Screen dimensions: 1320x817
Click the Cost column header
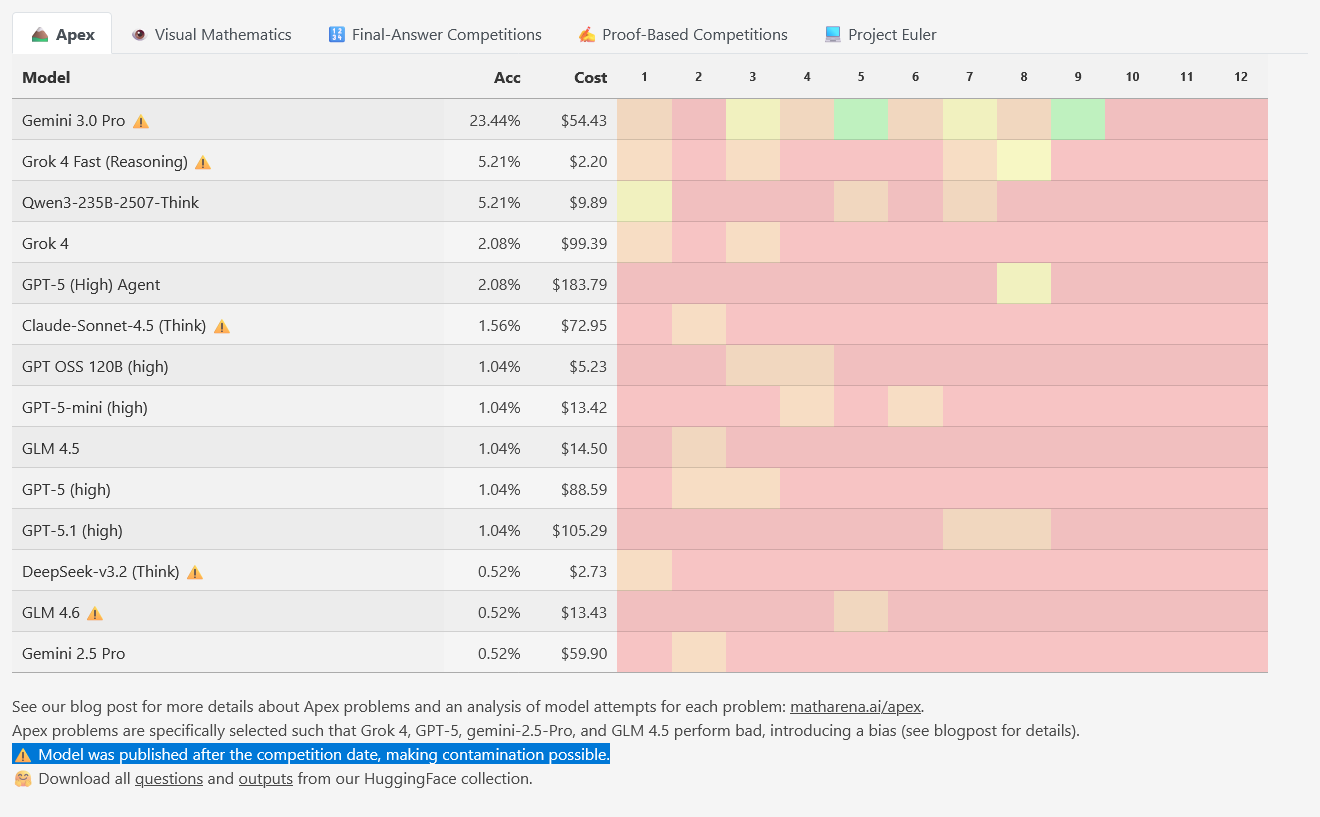tap(590, 77)
